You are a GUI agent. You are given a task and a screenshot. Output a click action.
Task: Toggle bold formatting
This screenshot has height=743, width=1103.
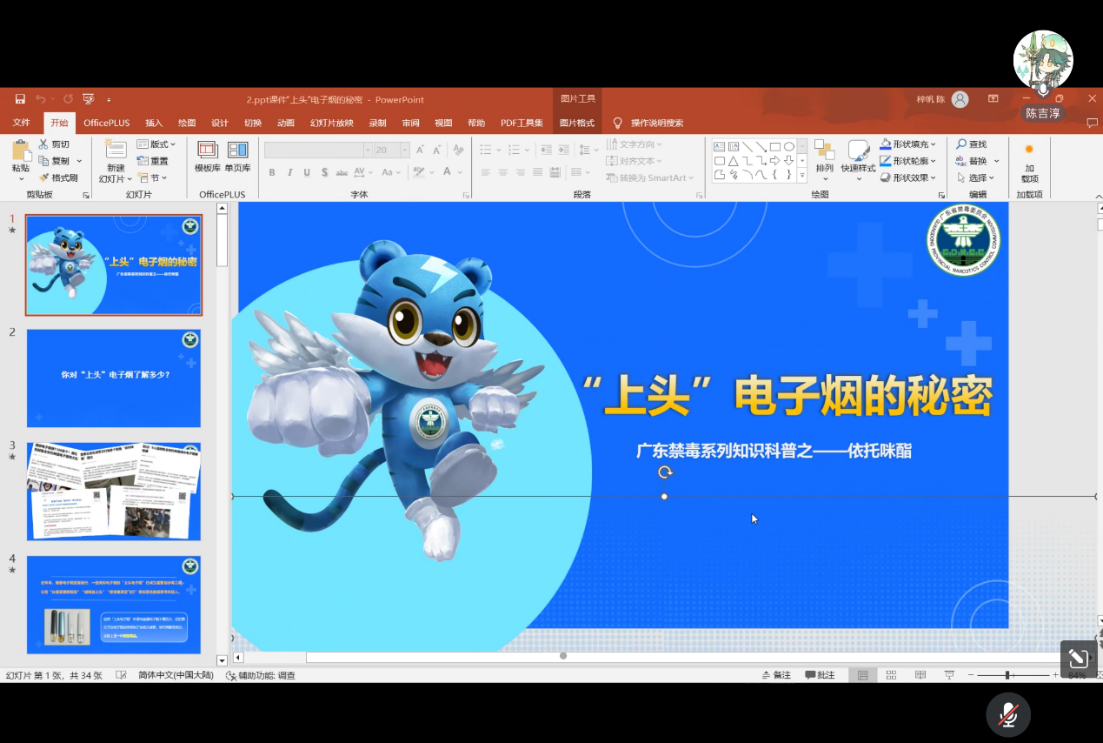coord(272,172)
